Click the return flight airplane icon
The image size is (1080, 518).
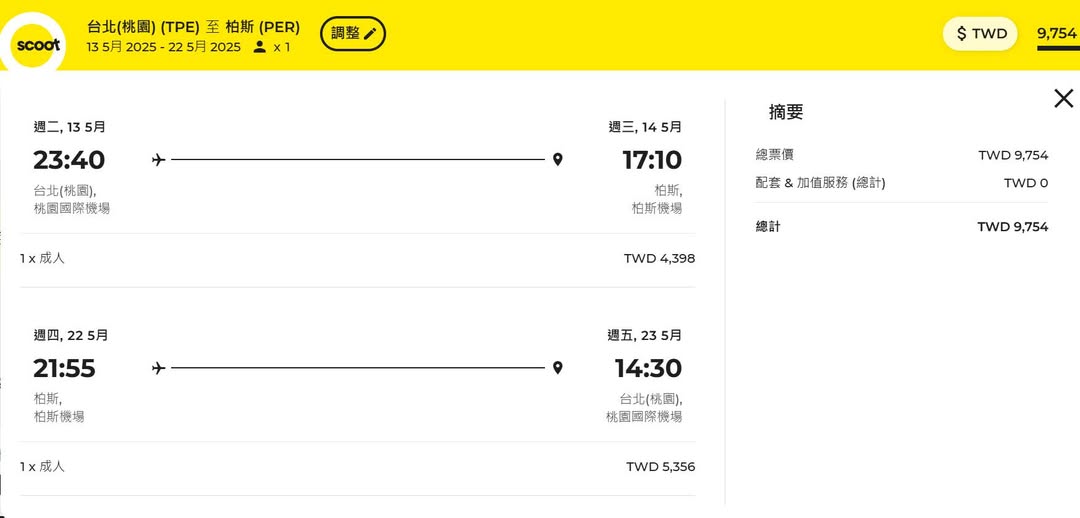coord(158,368)
